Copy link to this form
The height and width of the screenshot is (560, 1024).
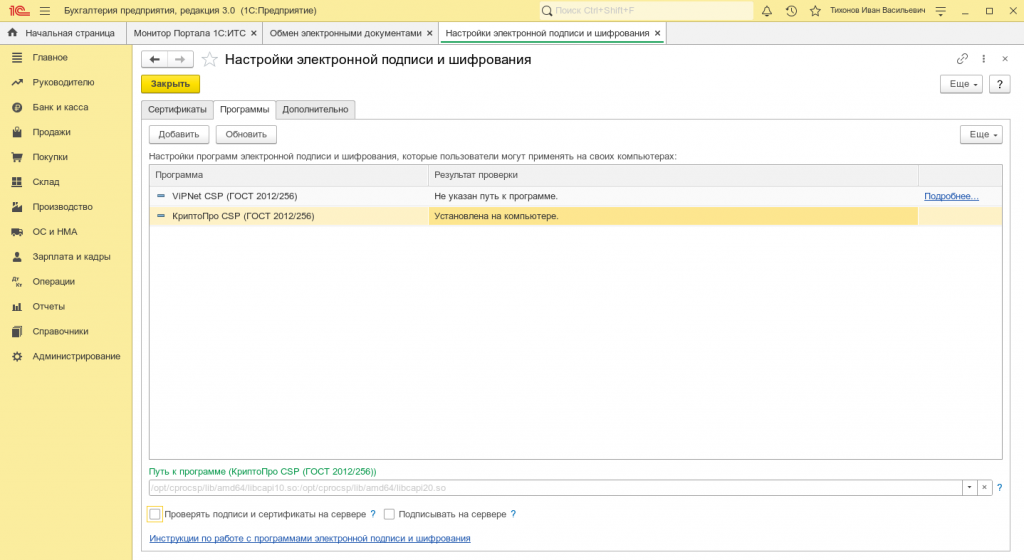(x=962, y=59)
